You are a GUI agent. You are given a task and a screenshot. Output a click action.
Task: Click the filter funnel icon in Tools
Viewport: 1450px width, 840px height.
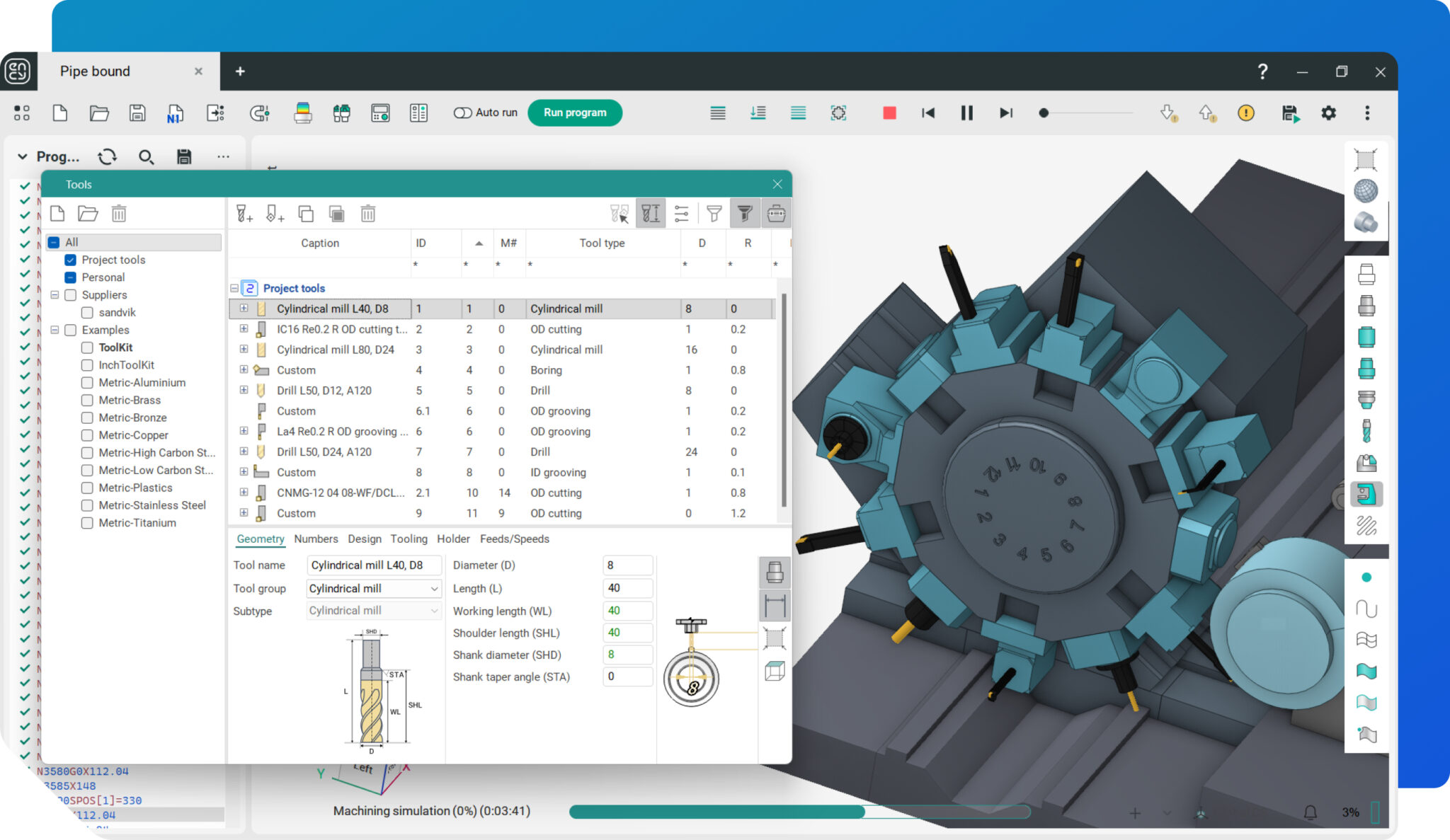click(714, 214)
